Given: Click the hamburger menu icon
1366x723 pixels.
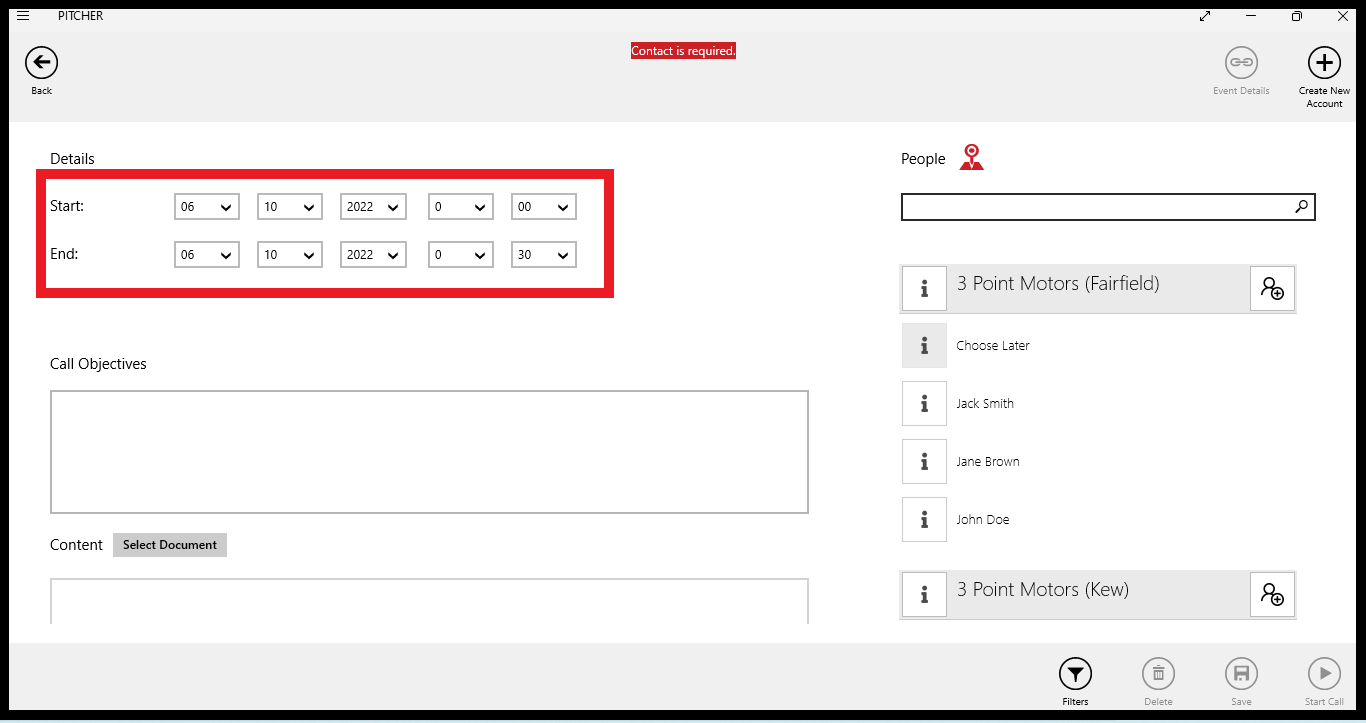Looking at the screenshot, I should (x=23, y=16).
